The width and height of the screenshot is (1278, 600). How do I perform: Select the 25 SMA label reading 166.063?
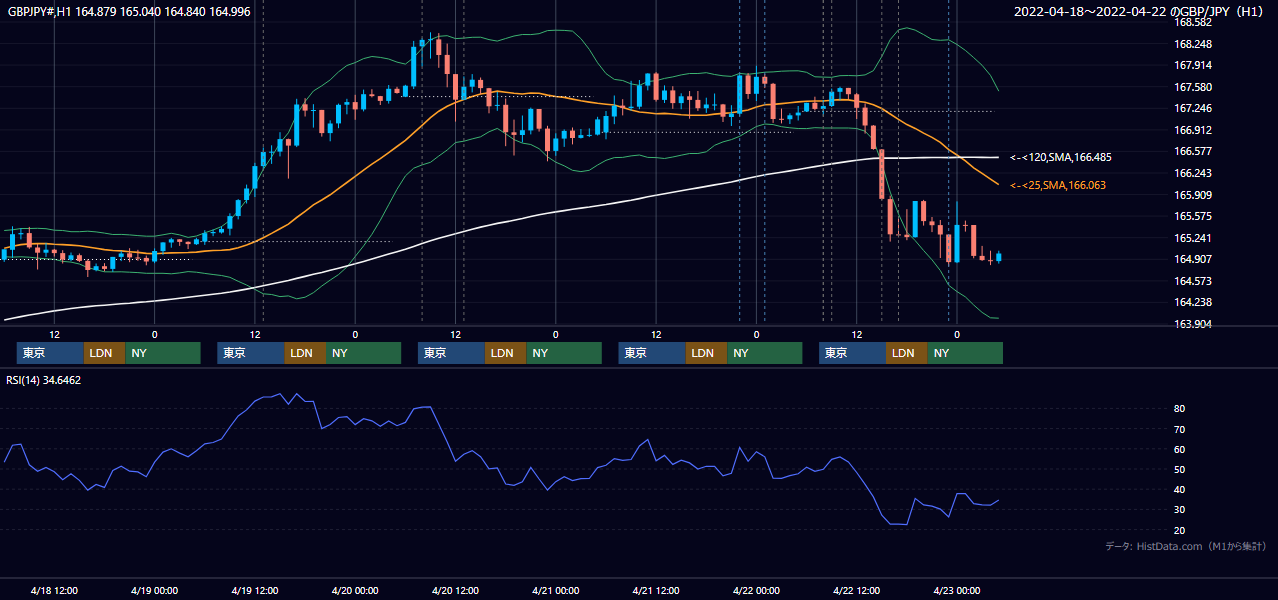pos(1058,185)
